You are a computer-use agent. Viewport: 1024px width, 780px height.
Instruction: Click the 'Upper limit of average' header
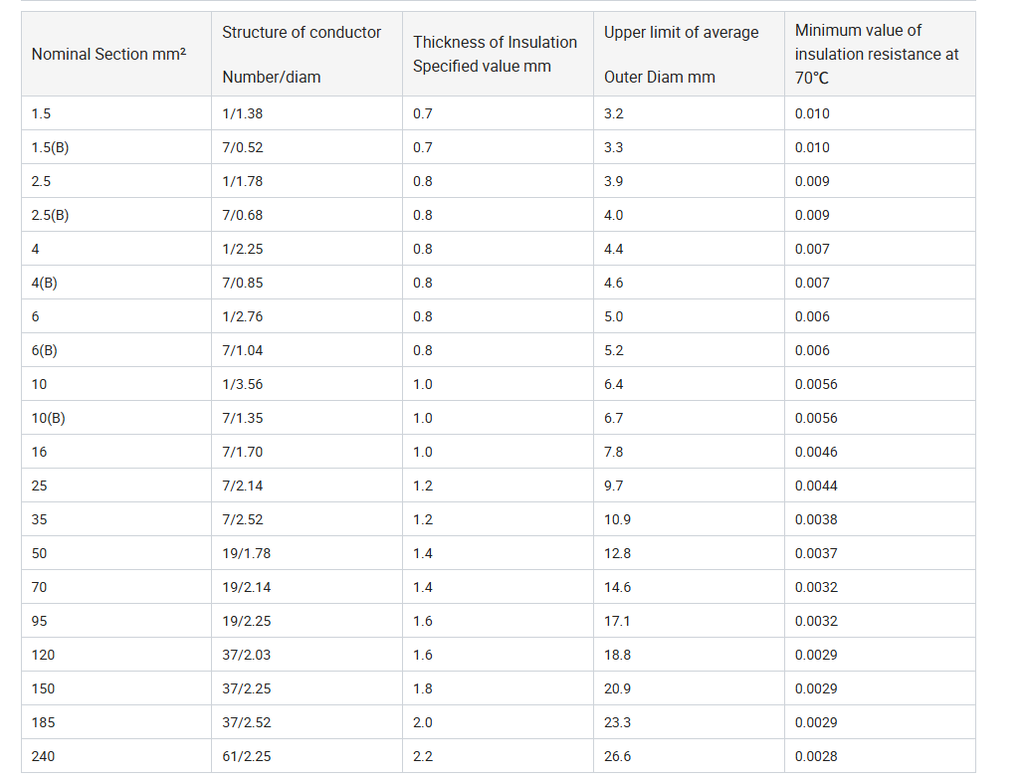pyautogui.click(x=681, y=33)
